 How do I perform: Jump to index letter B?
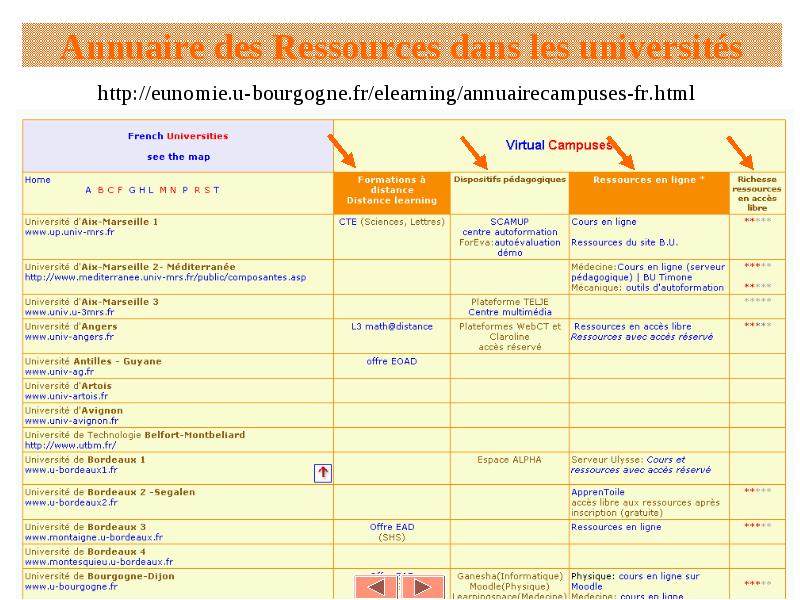tap(101, 190)
